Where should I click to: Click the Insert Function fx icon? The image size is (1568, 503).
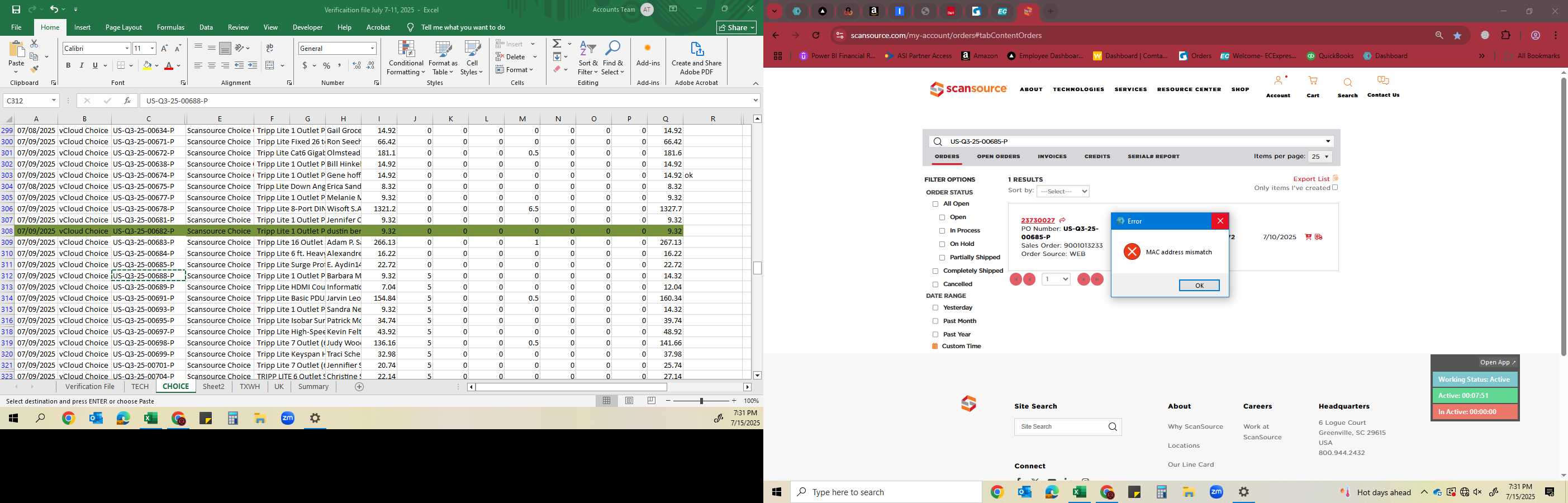click(127, 101)
